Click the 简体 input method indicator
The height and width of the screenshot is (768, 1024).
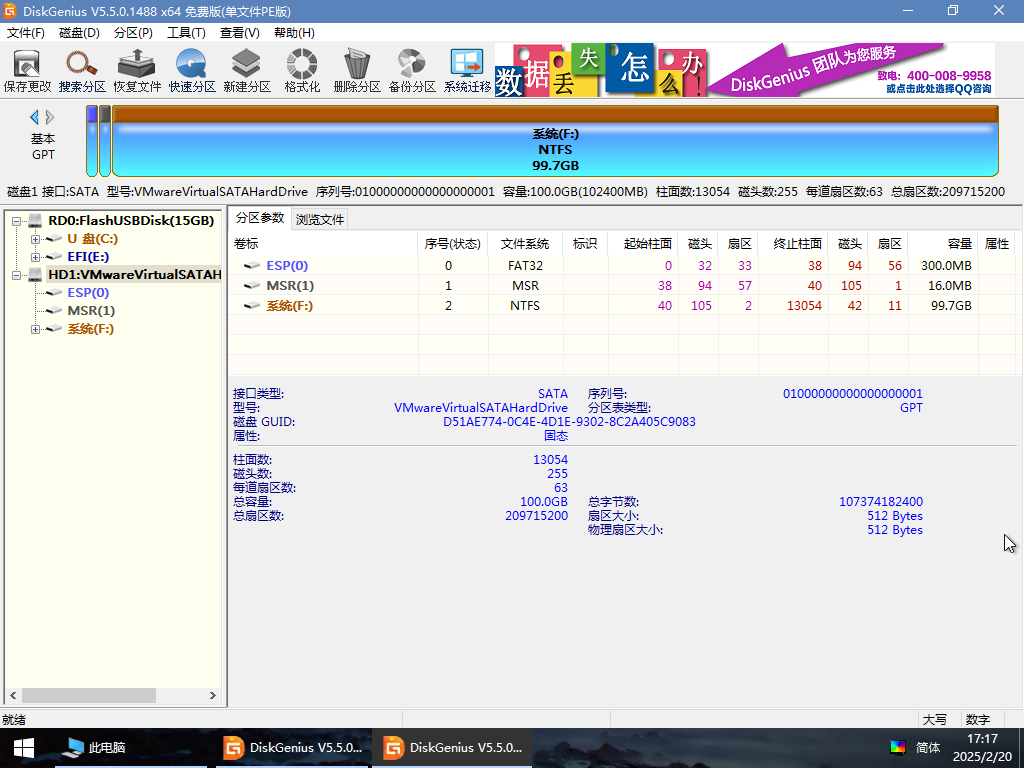(928, 748)
